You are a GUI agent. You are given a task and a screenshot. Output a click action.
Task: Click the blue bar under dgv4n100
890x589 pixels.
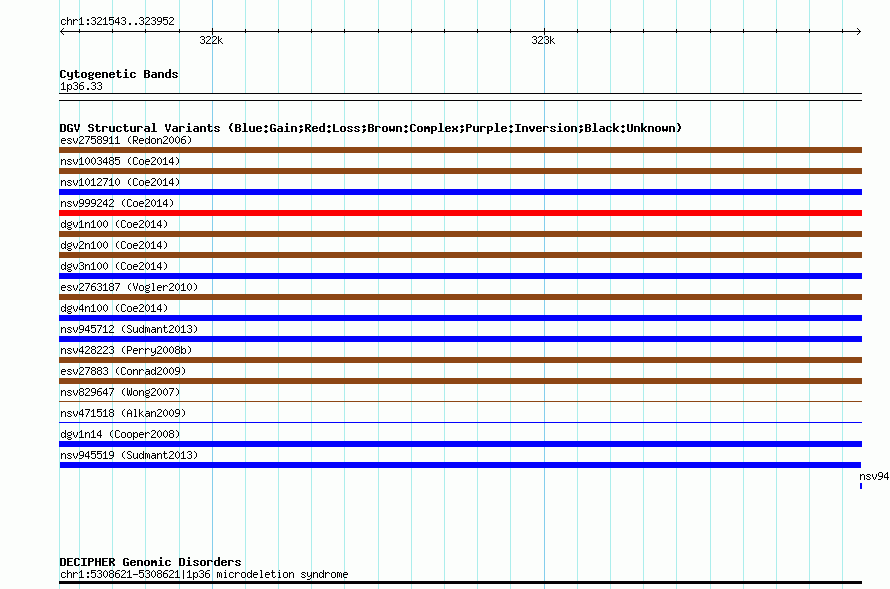coord(460,318)
